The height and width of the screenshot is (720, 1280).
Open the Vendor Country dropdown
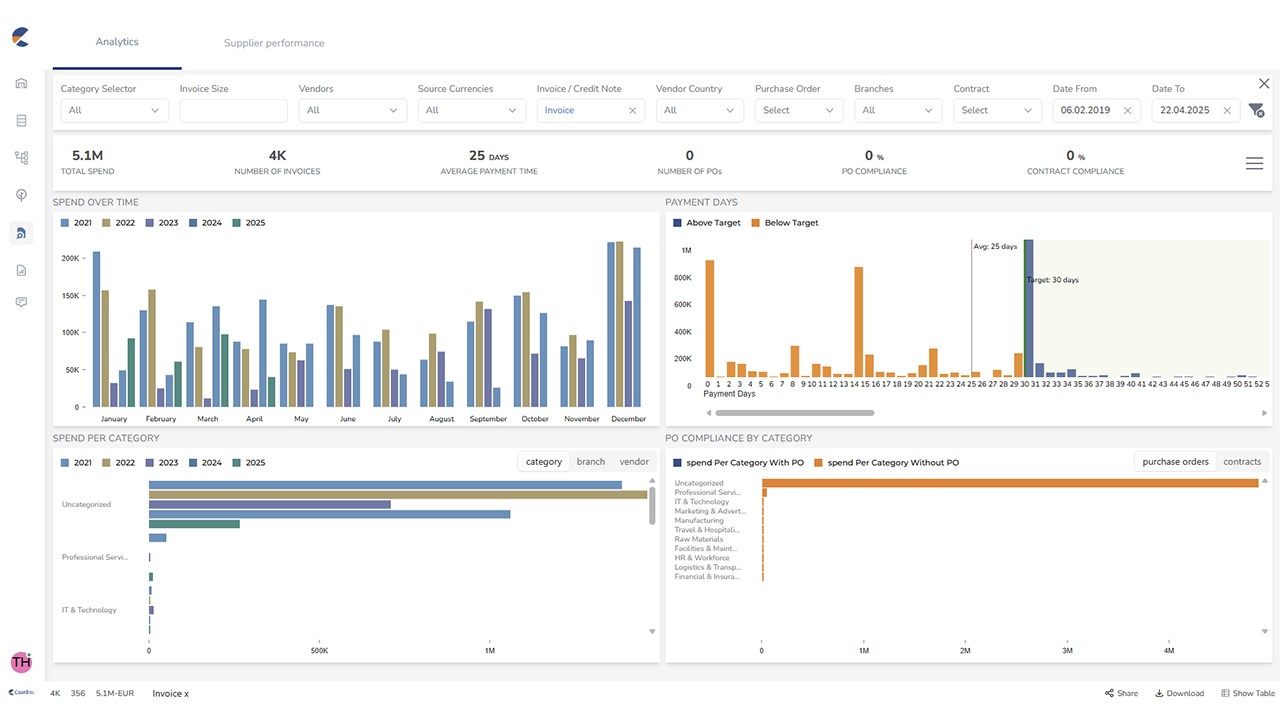pyautogui.click(x=699, y=110)
